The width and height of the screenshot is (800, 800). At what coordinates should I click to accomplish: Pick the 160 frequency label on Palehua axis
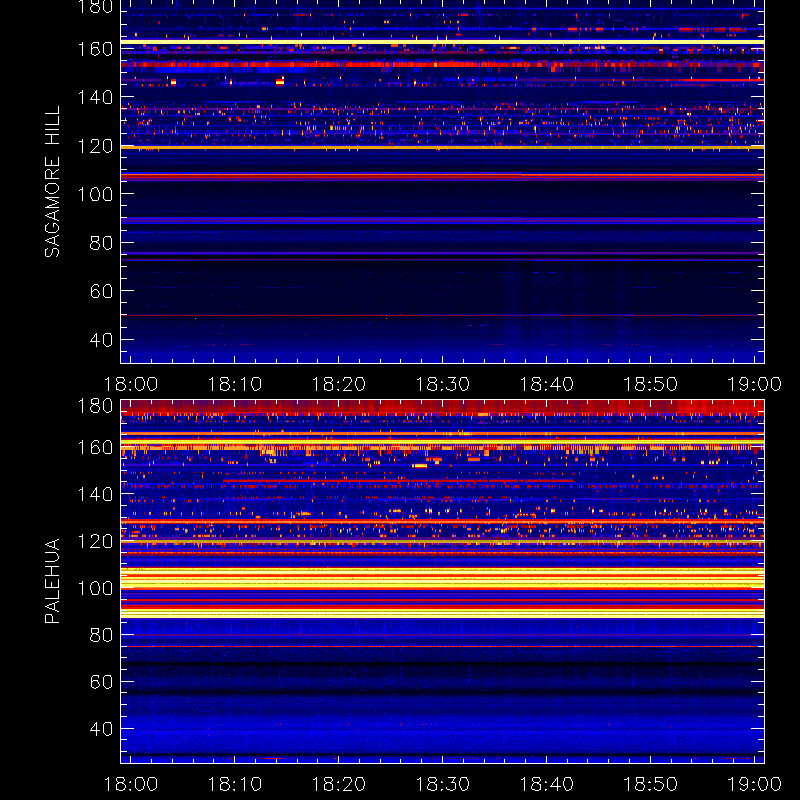[95, 448]
